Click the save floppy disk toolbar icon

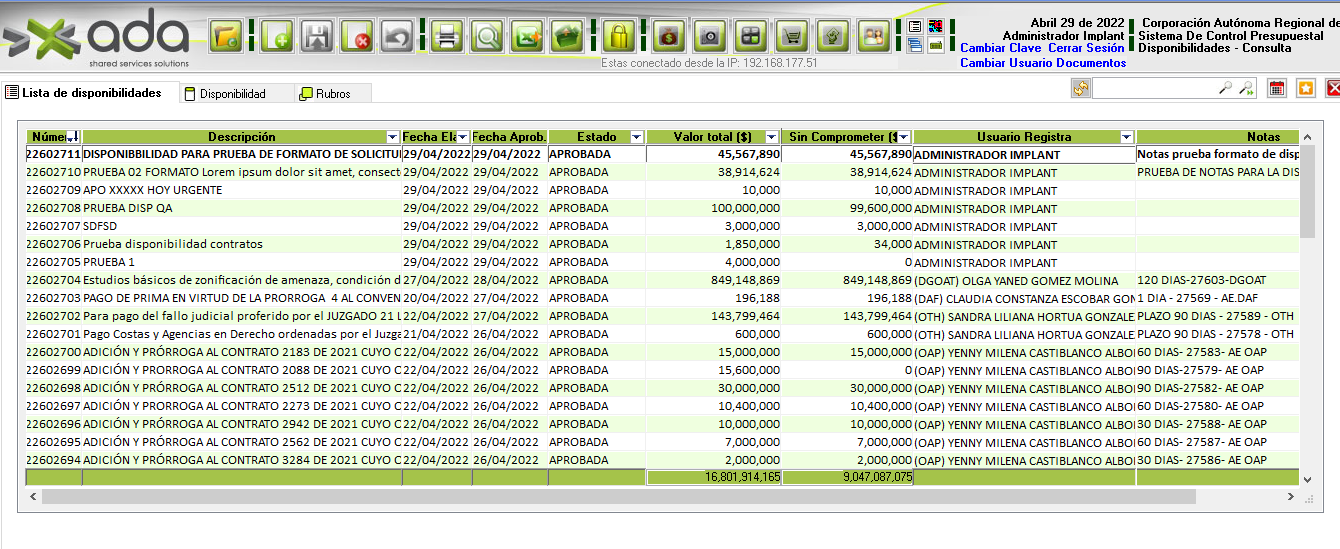(318, 37)
